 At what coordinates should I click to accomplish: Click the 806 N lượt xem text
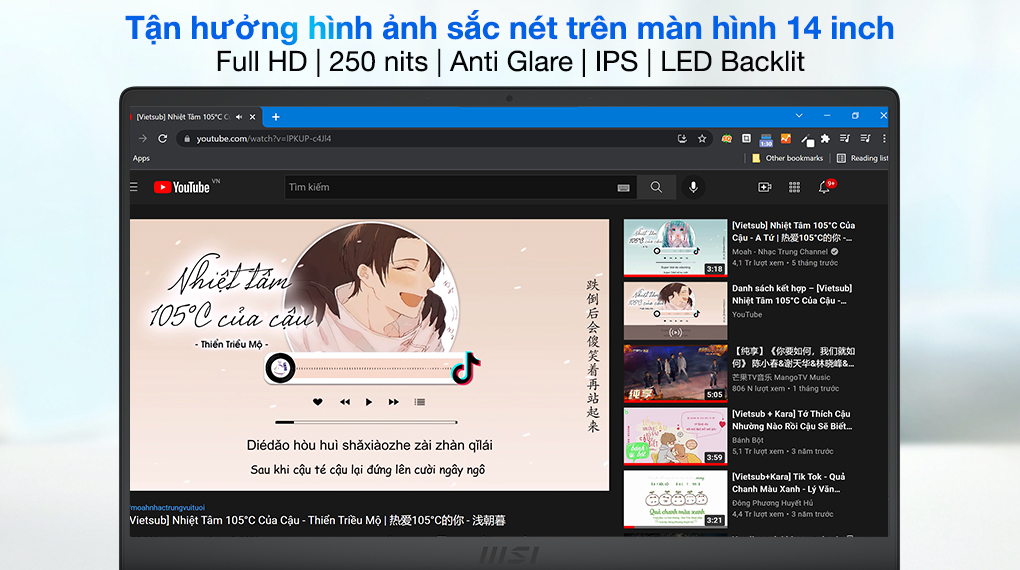pyautogui.click(x=758, y=388)
